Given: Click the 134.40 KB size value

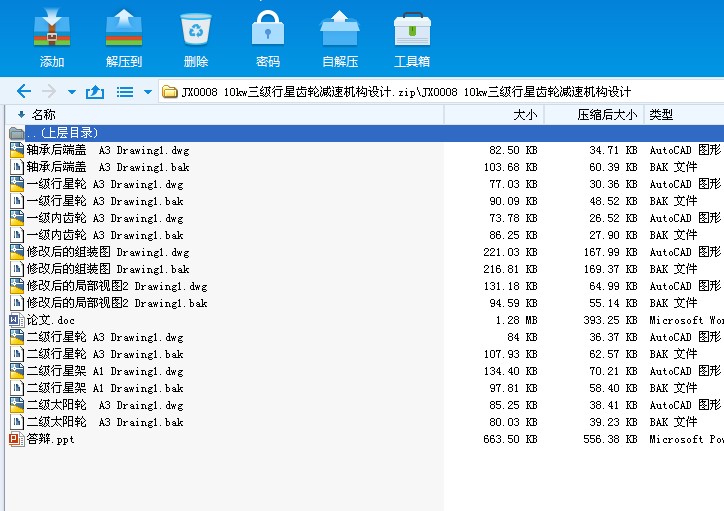Looking at the screenshot, I should coord(510,371).
